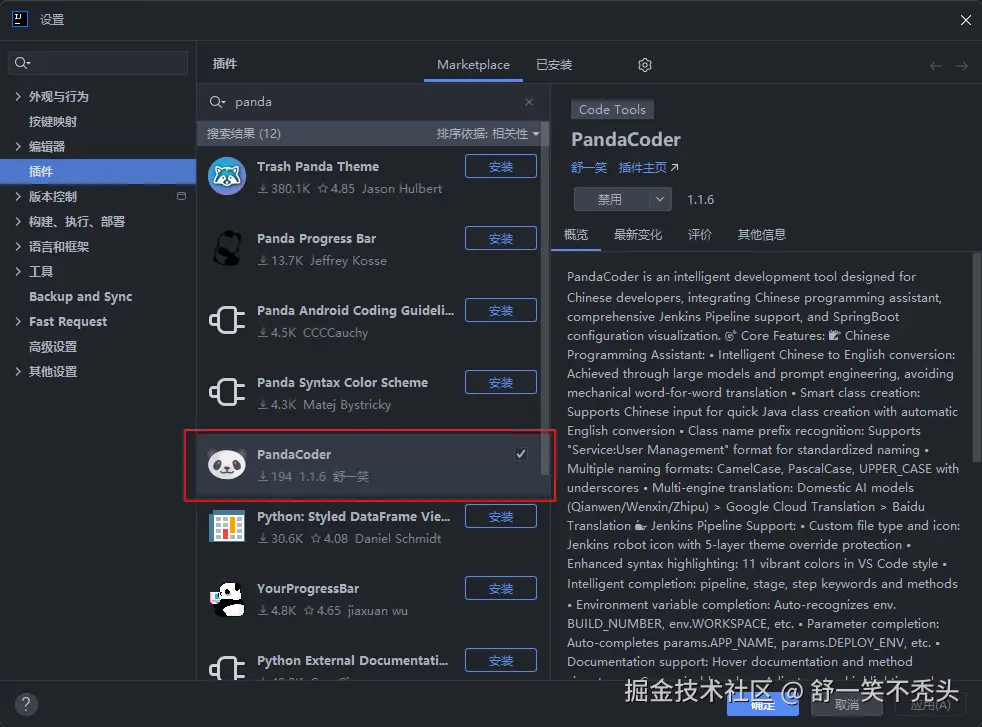Viewport: 982px width, 727px height.
Task: Click the plugin description scrollbar
Action: click(976, 357)
